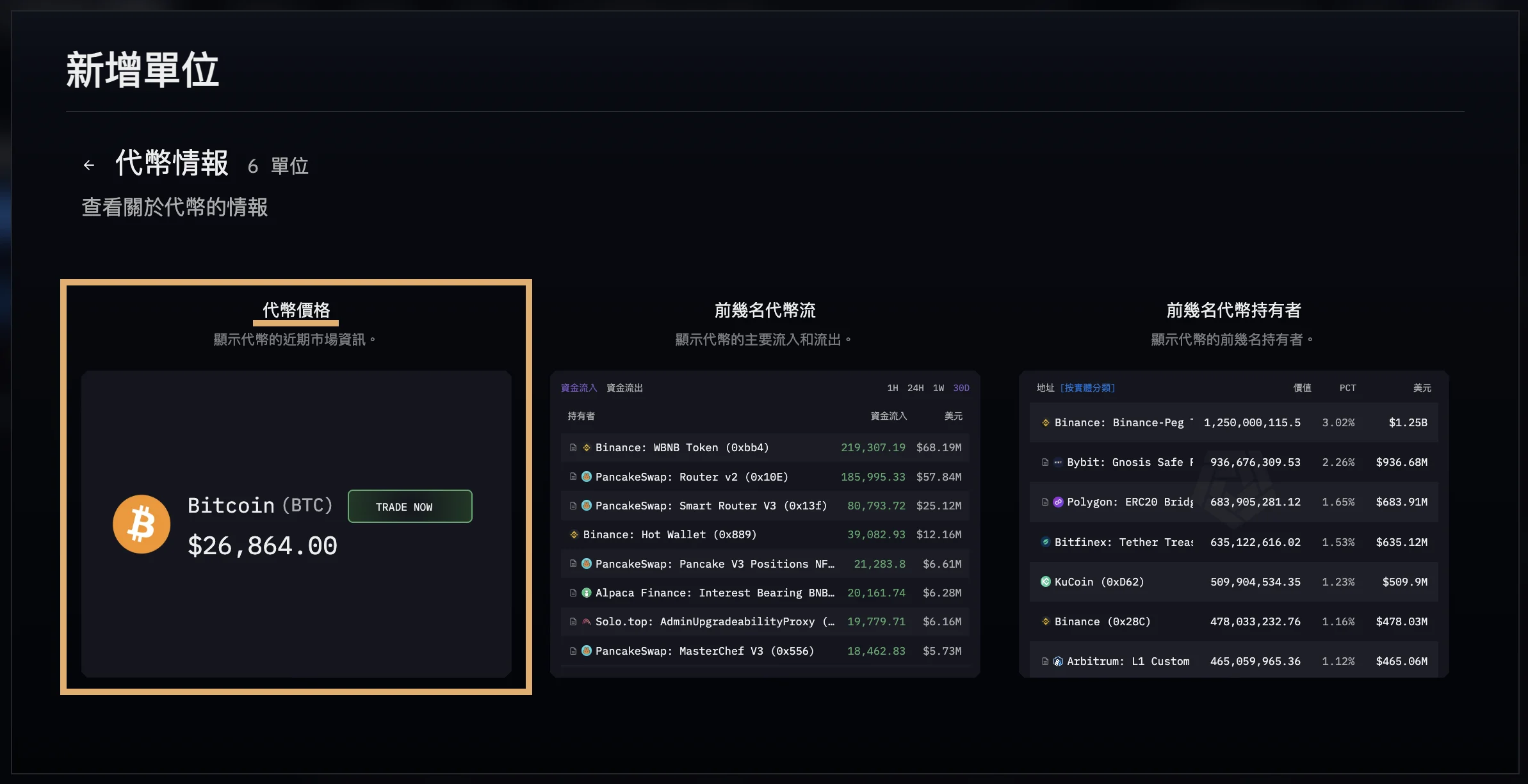Click the Bitfinex entity icon
1528x784 pixels.
pos(1046,542)
